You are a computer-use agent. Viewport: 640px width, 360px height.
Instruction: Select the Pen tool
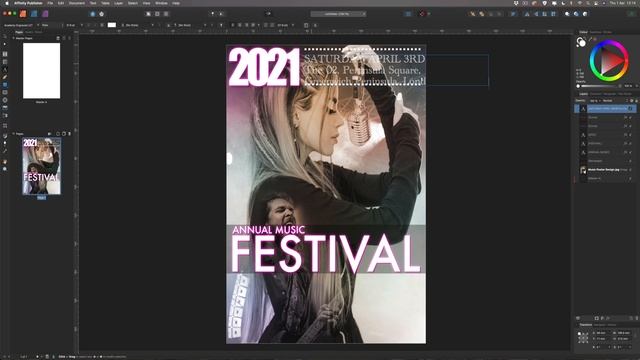[x=5, y=77]
